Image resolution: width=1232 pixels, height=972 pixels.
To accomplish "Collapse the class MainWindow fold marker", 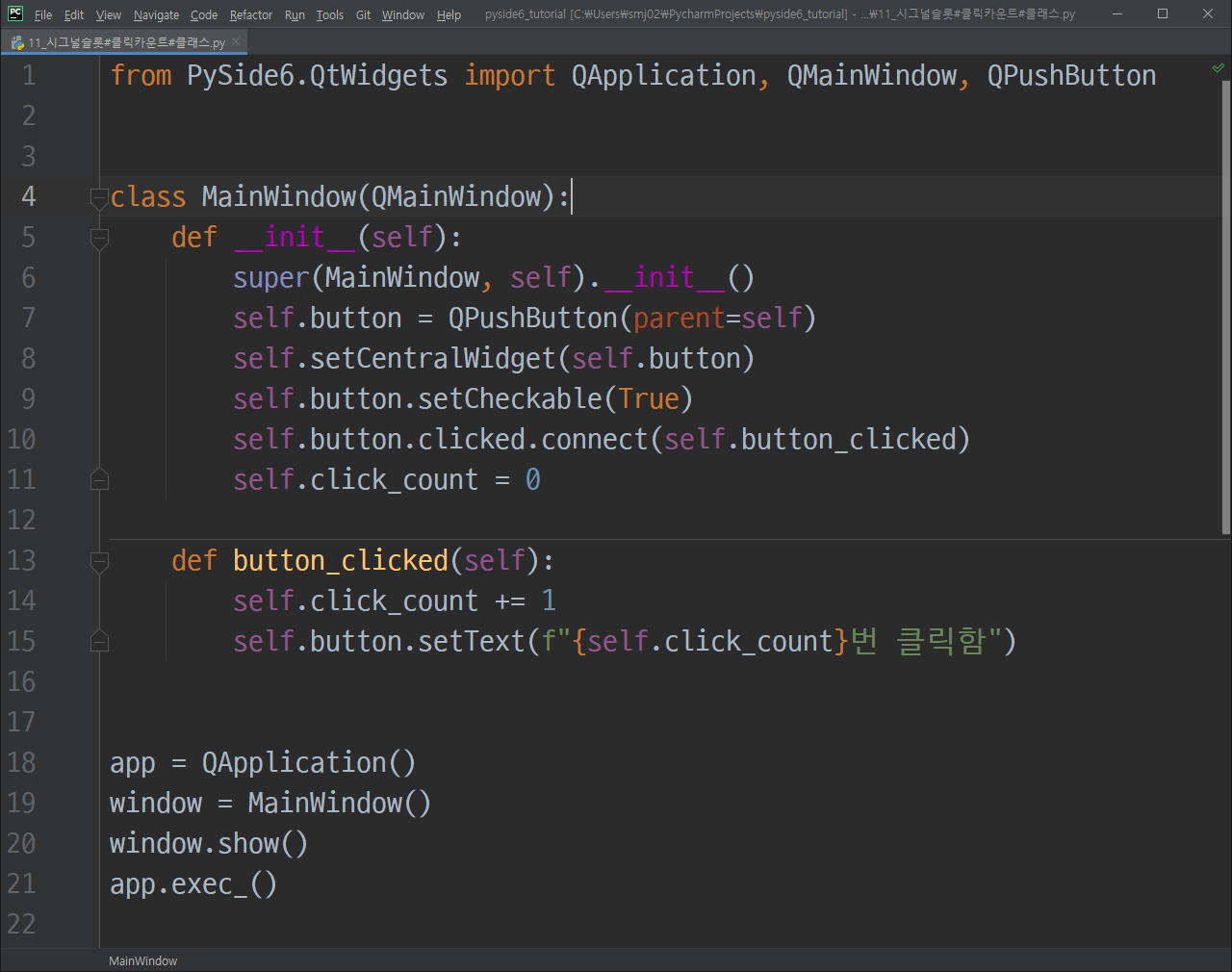I will [x=99, y=198].
